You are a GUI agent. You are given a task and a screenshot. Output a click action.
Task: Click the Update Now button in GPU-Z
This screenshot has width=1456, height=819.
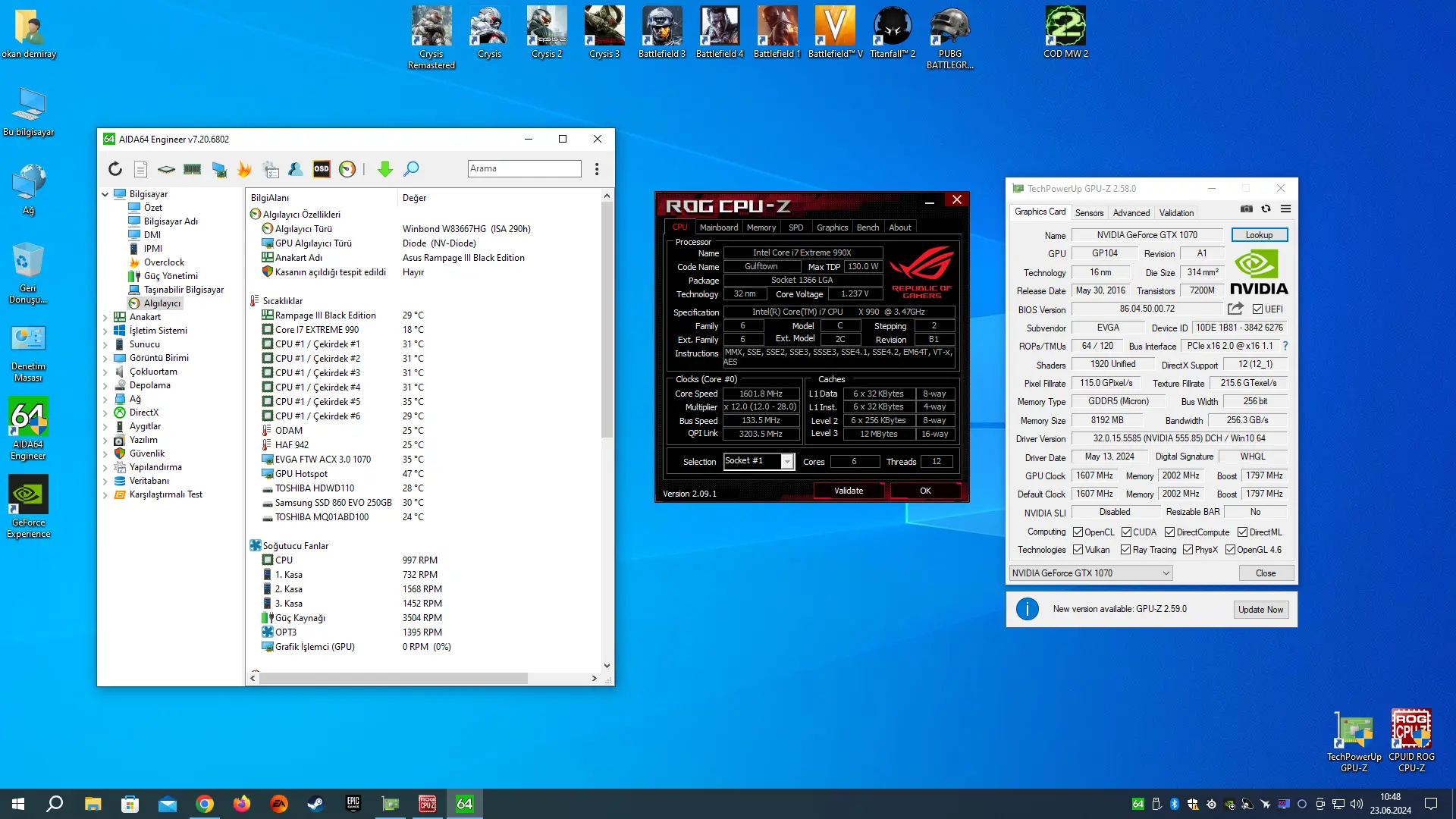1260,610
